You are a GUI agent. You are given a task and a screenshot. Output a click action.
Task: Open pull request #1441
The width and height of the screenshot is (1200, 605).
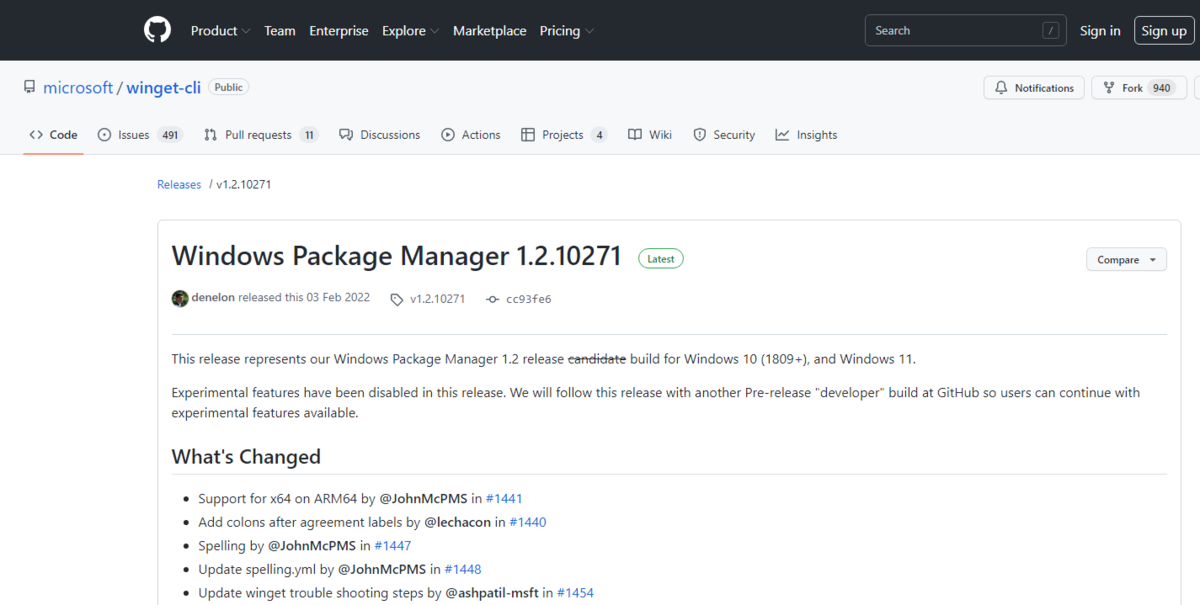[504, 499]
